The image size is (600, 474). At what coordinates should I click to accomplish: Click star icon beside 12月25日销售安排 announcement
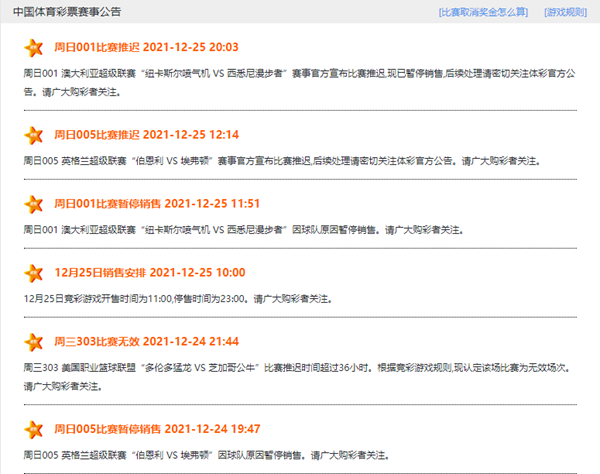click(x=34, y=273)
